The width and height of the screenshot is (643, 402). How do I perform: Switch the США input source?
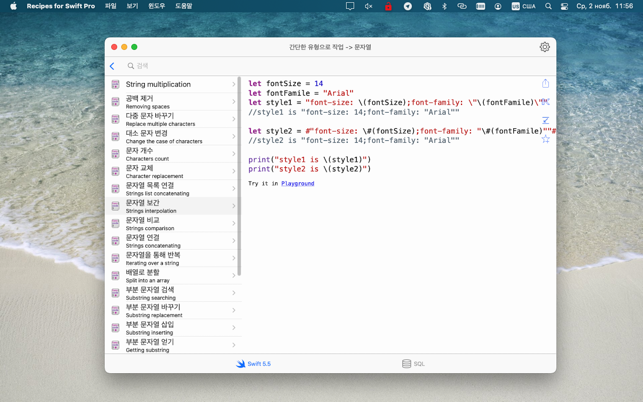[524, 6]
